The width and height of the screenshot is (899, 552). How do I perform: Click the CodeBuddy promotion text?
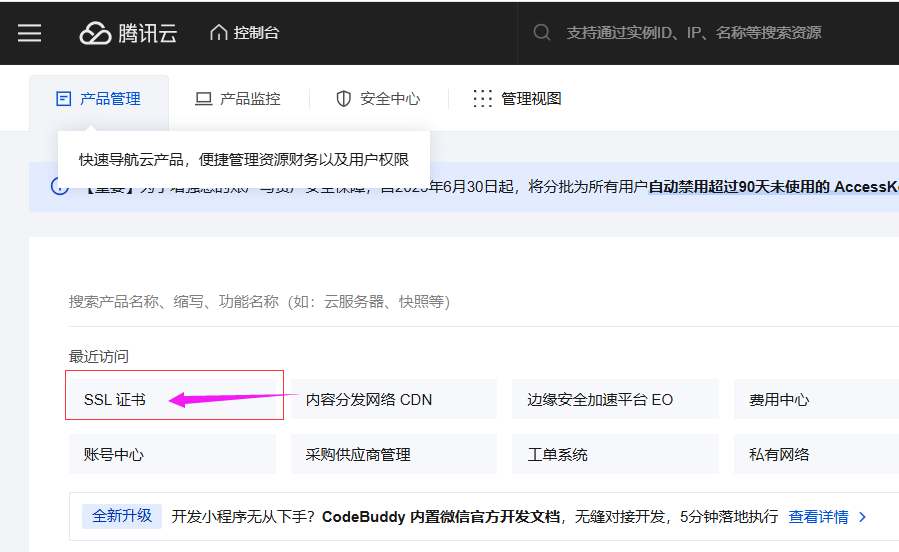[x=475, y=516]
